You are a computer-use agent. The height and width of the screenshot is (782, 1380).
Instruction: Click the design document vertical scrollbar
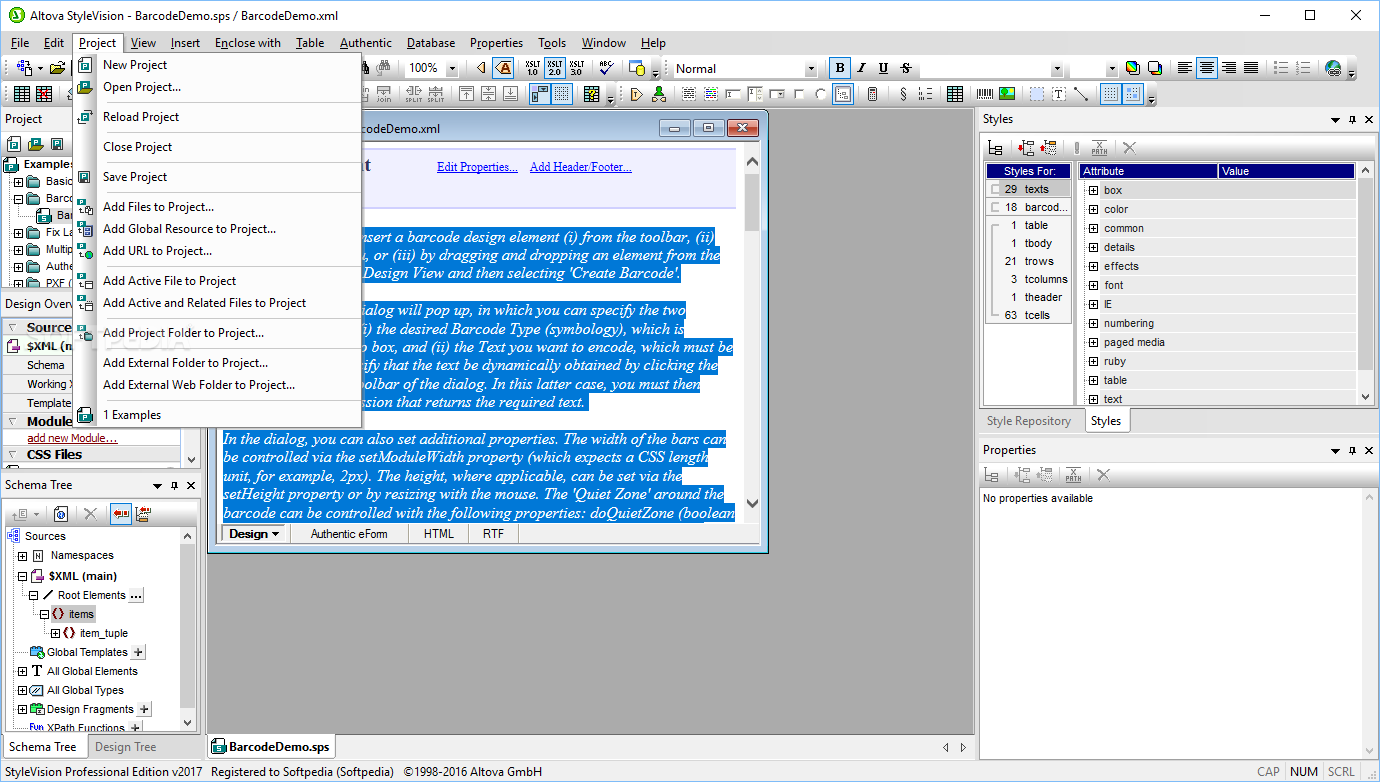(752, 330)
